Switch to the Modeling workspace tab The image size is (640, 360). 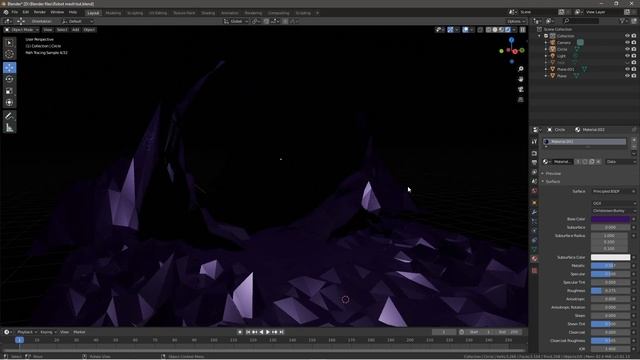pos(113,13)
